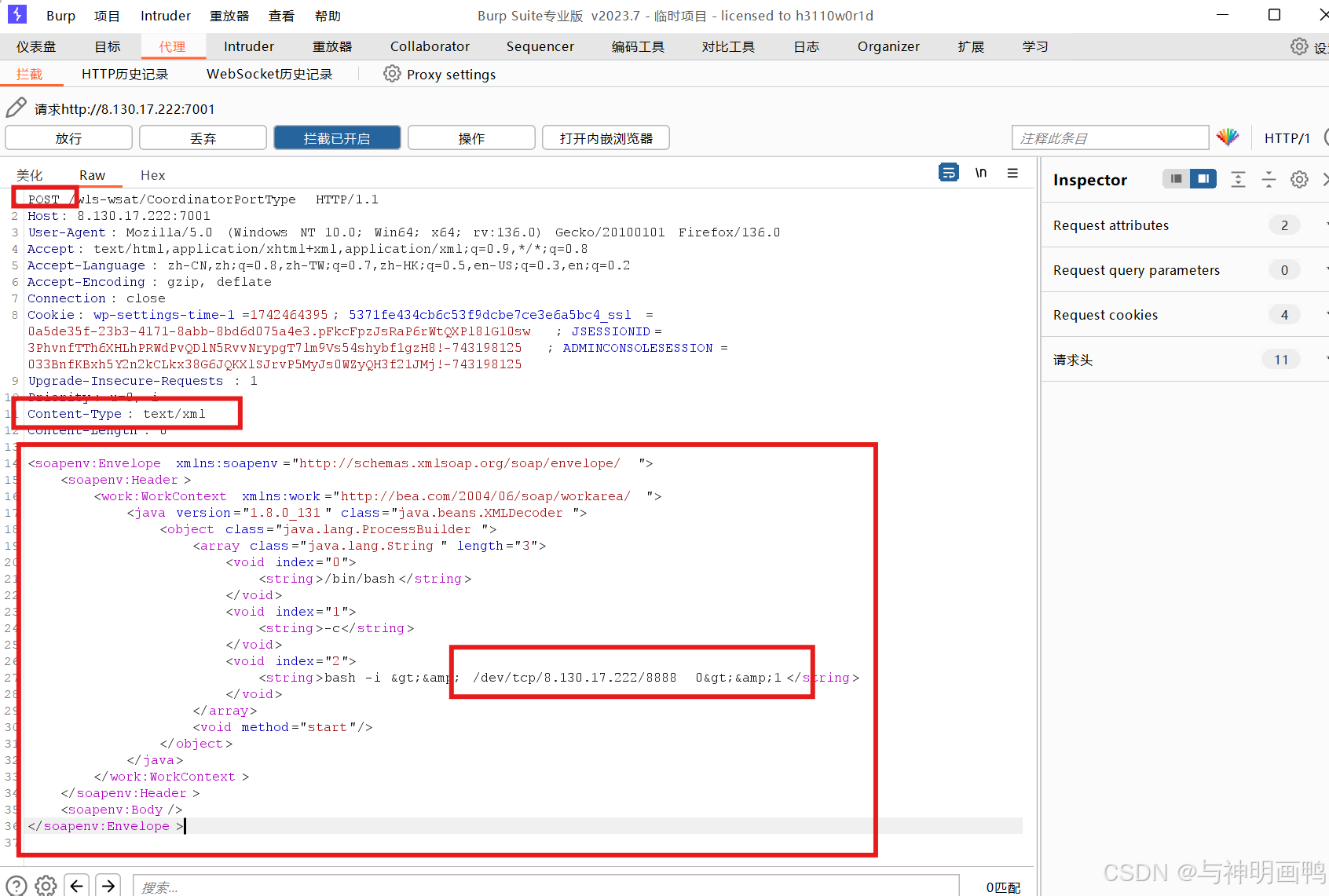Select the 拦截 sub-tab
The width and height of the screenshot is (1329, 896).
coord(30,74)
